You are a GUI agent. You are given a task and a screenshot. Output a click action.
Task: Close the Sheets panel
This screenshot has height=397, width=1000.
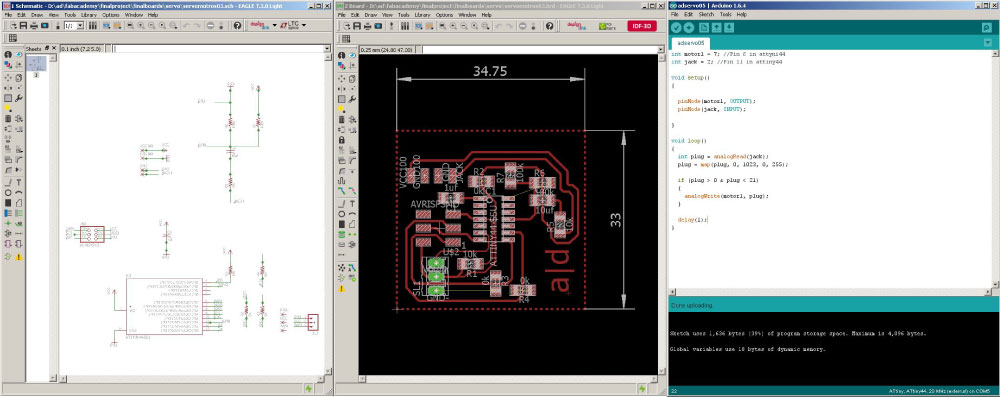[54, 49]
